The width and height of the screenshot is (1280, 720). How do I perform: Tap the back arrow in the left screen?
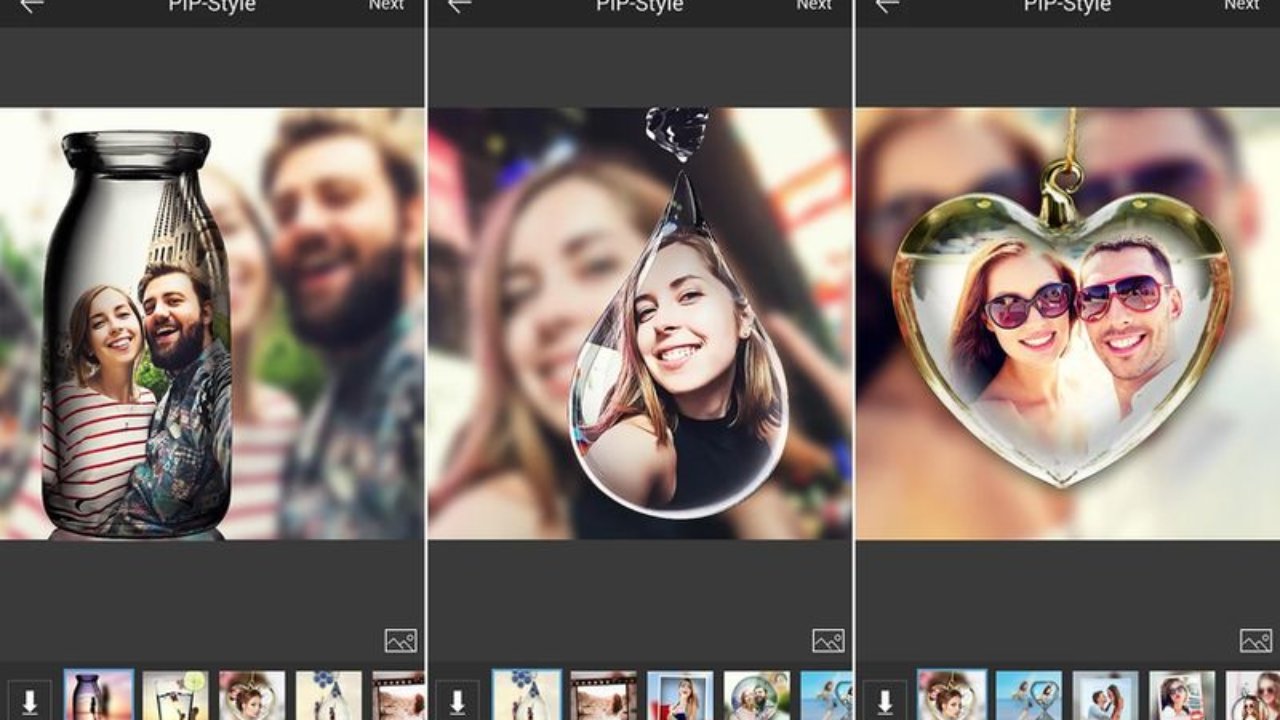coord(31,6)
